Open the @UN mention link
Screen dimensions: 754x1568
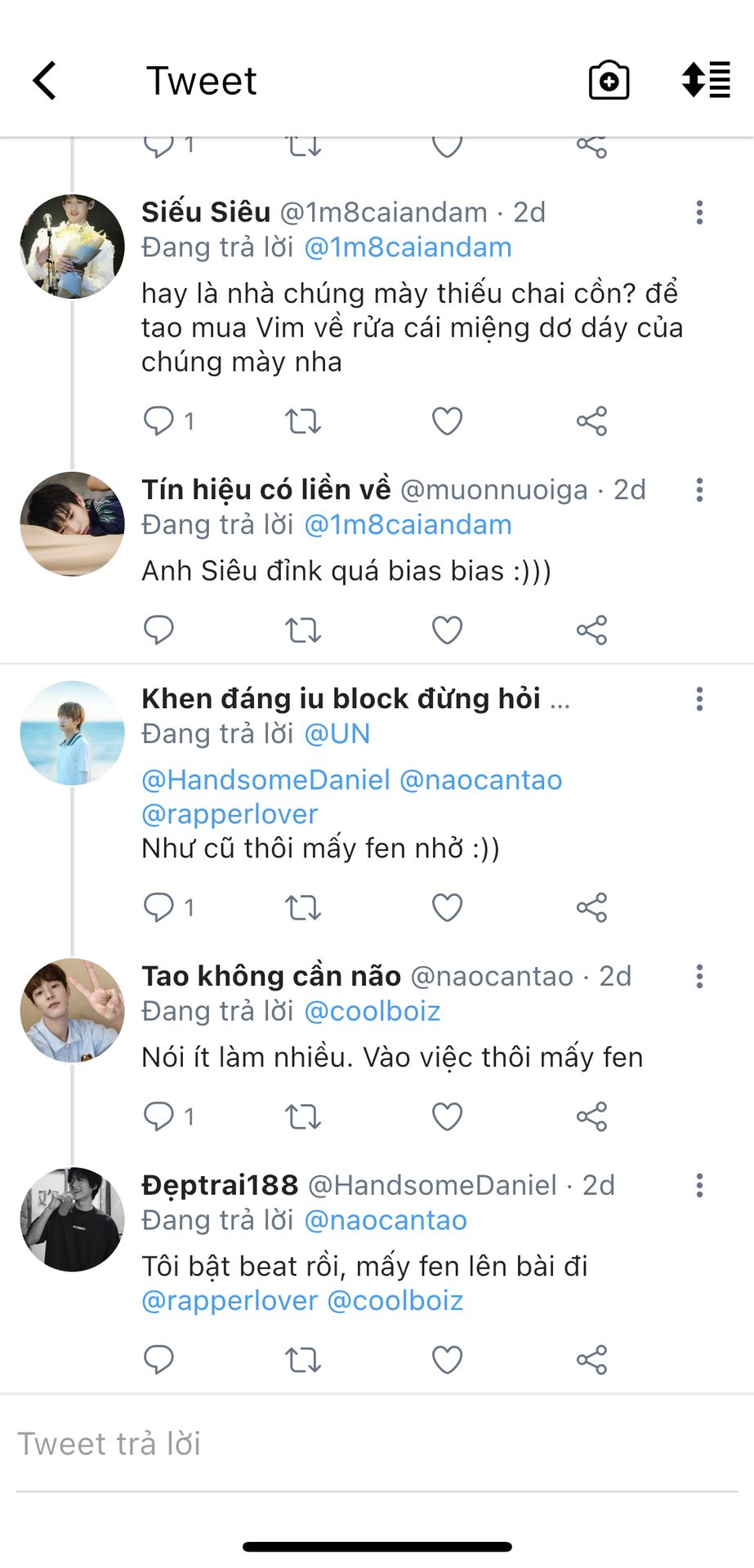(x=337, y=733)
